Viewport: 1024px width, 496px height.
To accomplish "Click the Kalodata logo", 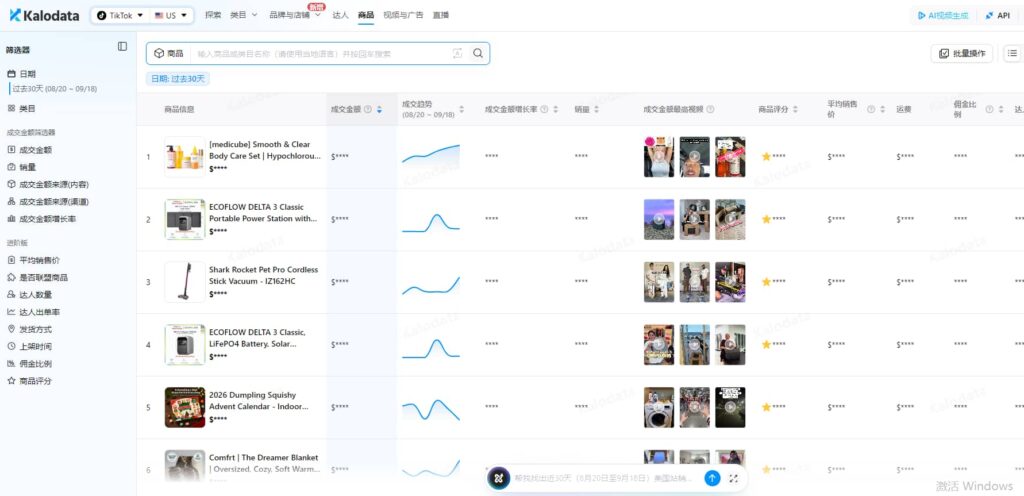I will (x=44, y=15).
